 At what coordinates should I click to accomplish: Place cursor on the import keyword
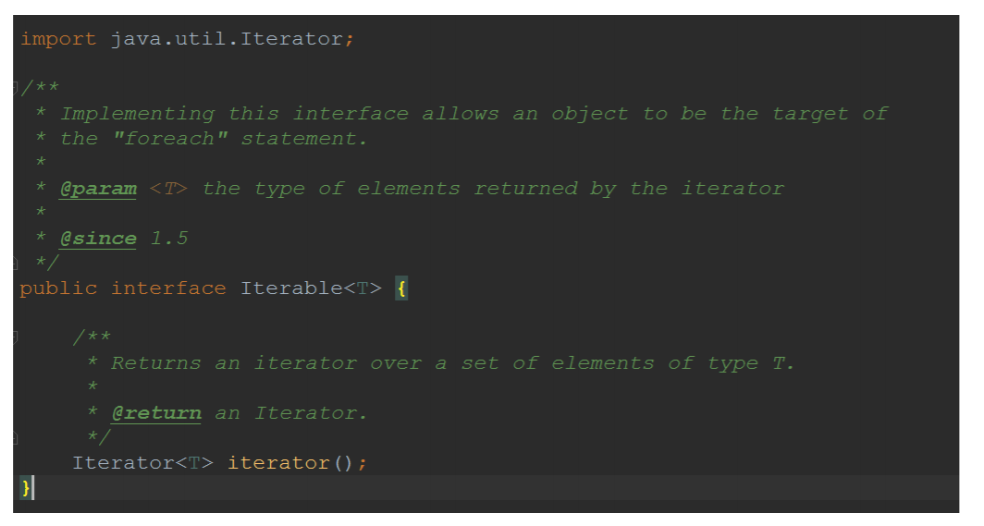(x=58, y=39)
